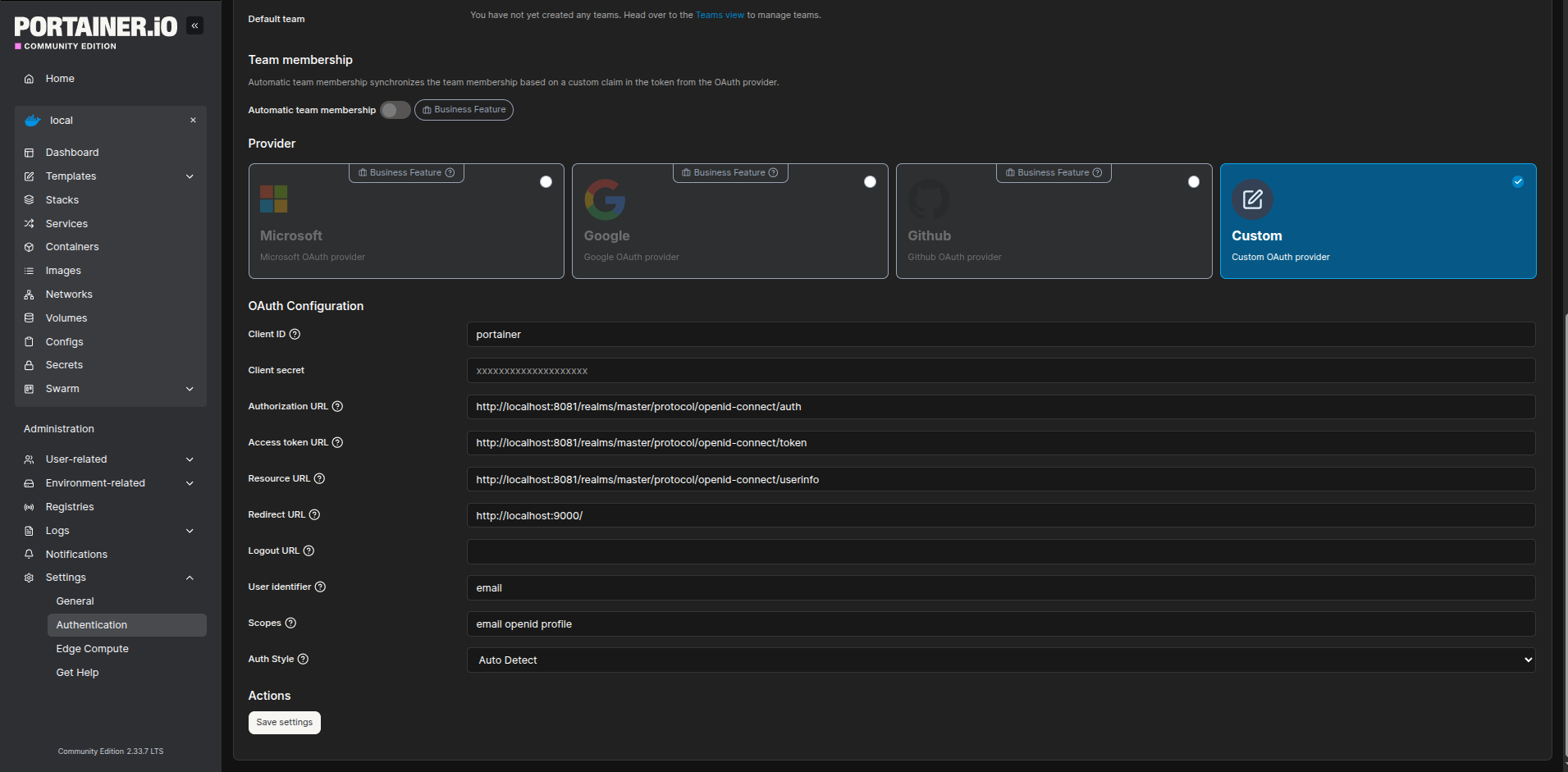Open the Images section

tap(62, 270)
